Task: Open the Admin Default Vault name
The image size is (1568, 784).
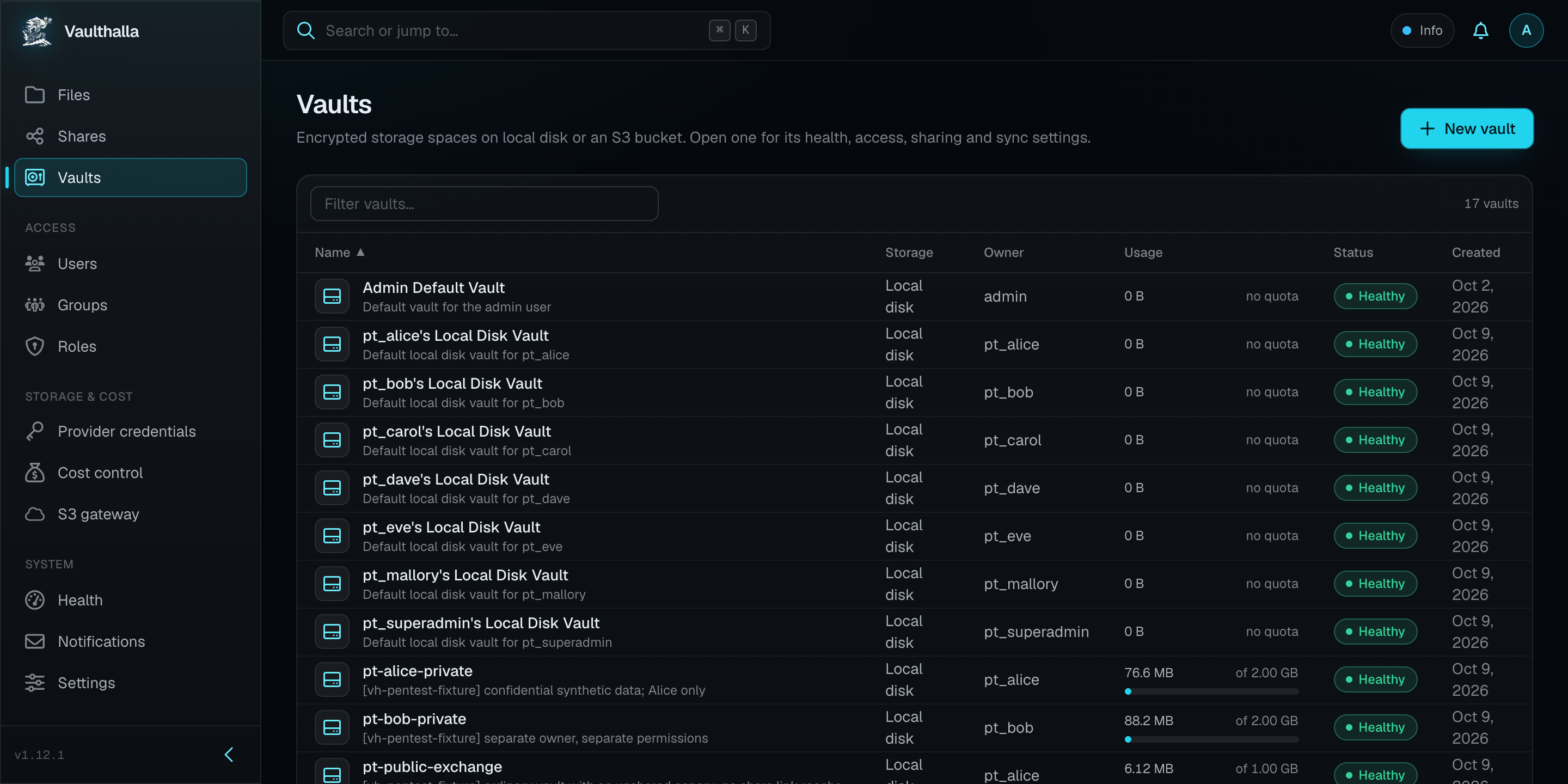Action: (x=433, y=287)
